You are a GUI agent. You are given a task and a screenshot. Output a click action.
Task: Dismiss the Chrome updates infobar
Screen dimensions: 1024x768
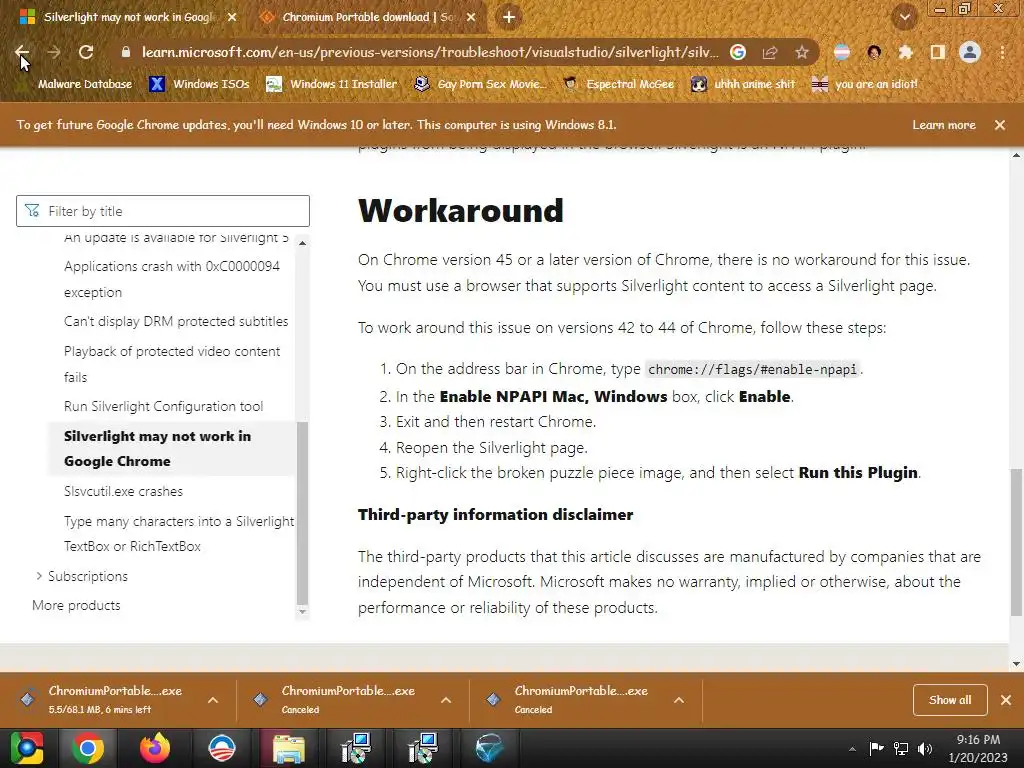pos(1000,125)
